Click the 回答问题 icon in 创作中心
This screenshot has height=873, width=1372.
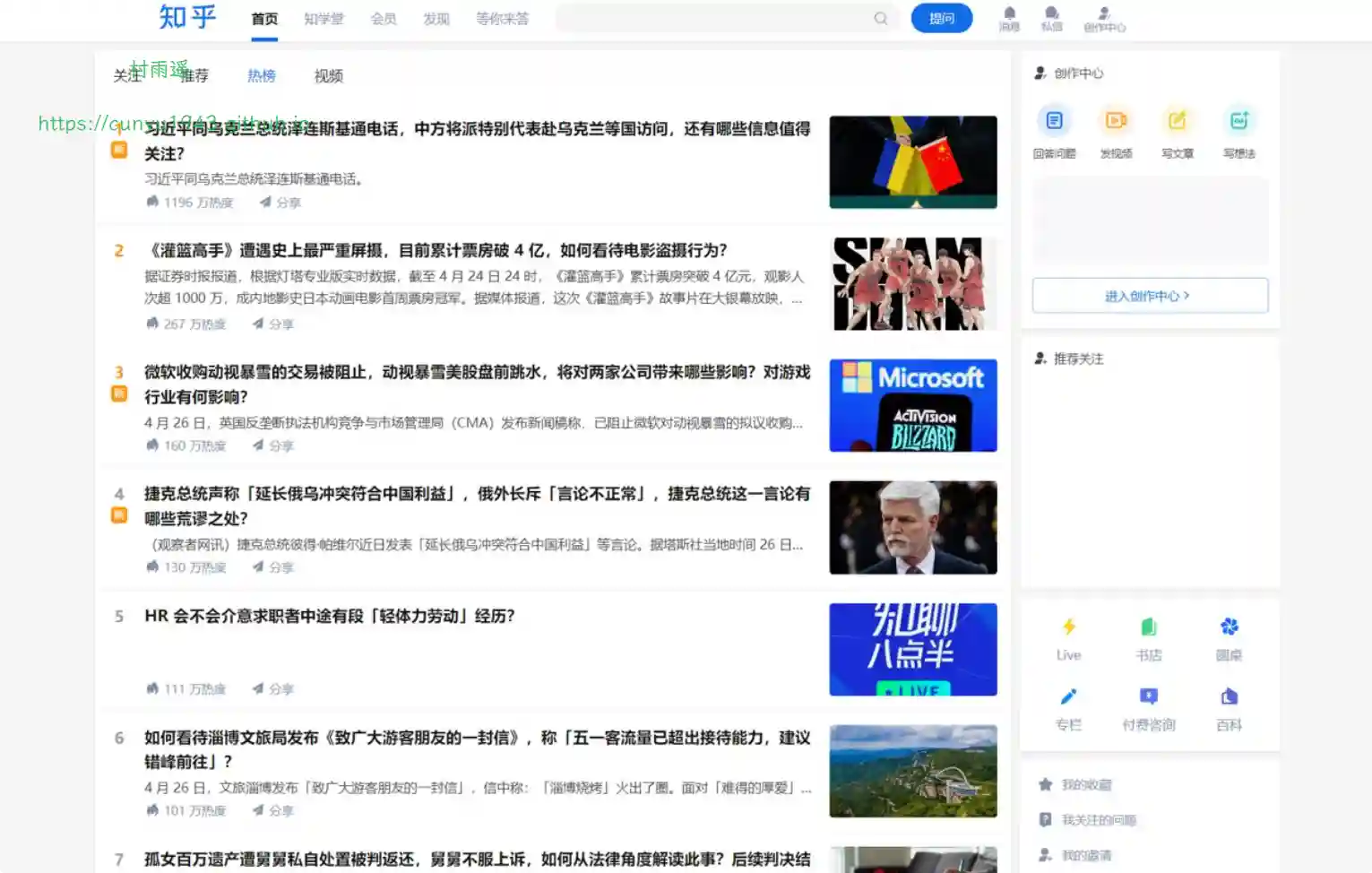click(x=1054, y=121)
